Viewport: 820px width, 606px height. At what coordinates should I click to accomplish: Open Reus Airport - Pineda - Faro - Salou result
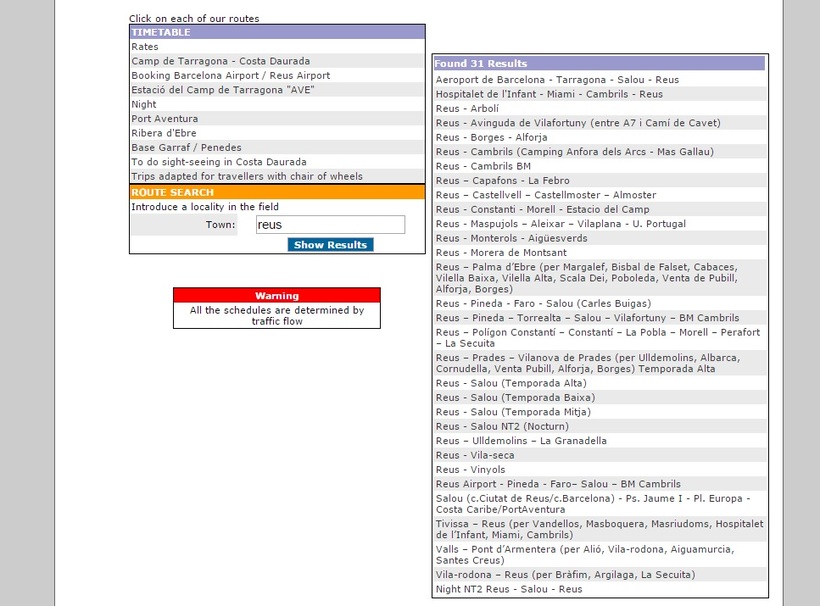558,484
